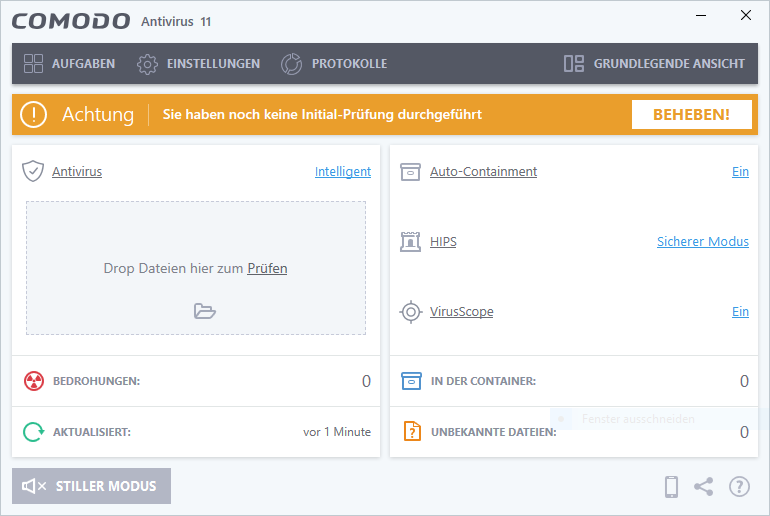Click the 'Prüfen' link in drop zone
The width and height of the screenshot is (770, 516).
coord(267,268)
